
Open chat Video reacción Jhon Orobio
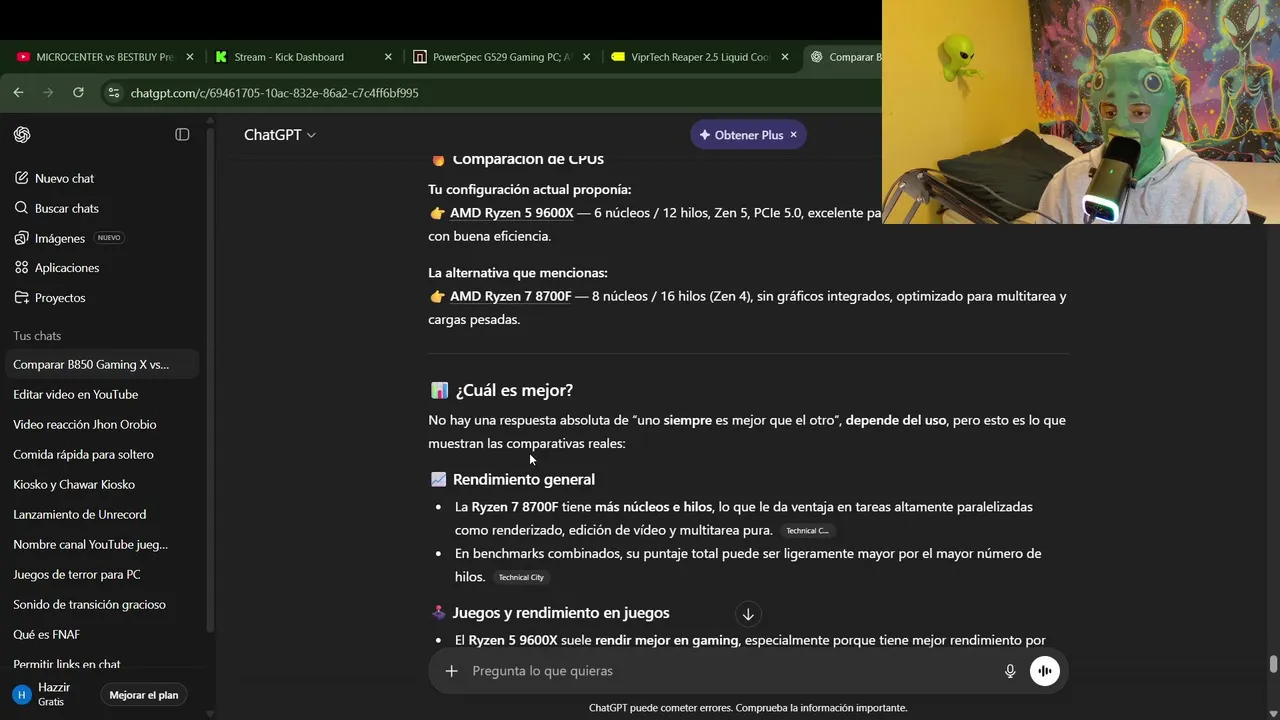[85, 424]
